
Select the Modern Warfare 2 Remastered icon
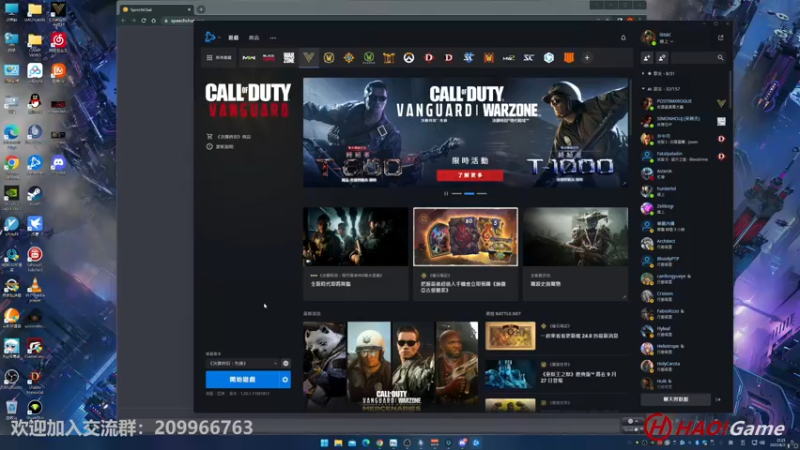pos(509,58)
